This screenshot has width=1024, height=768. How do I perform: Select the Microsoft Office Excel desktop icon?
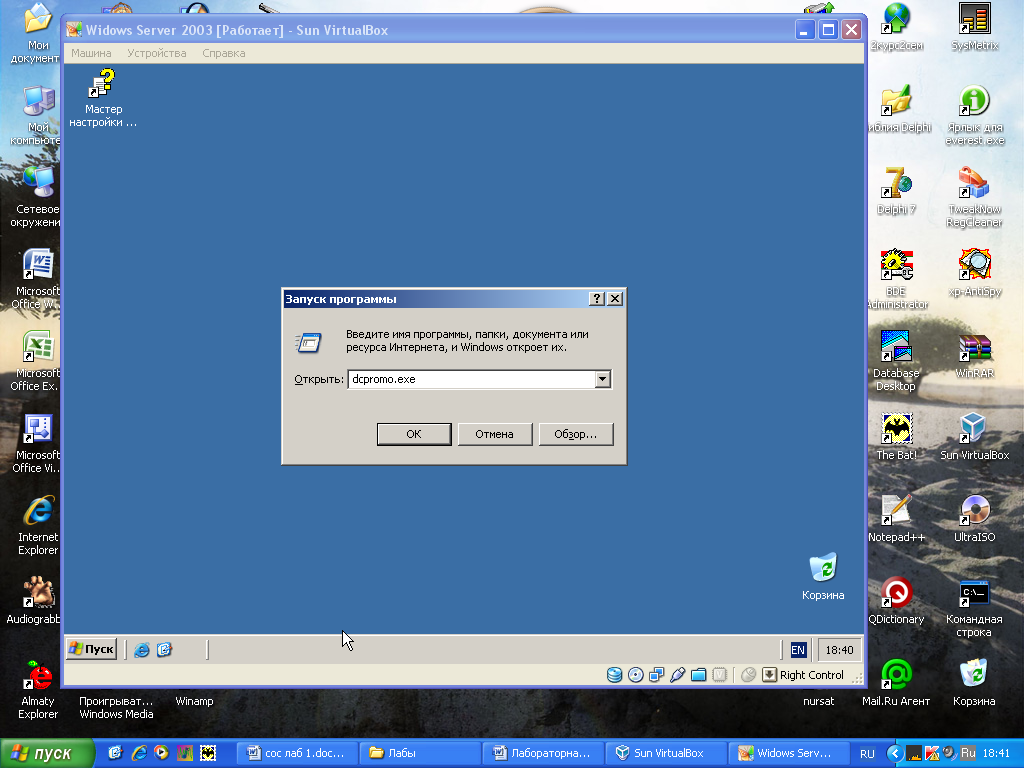pos(36,361)
